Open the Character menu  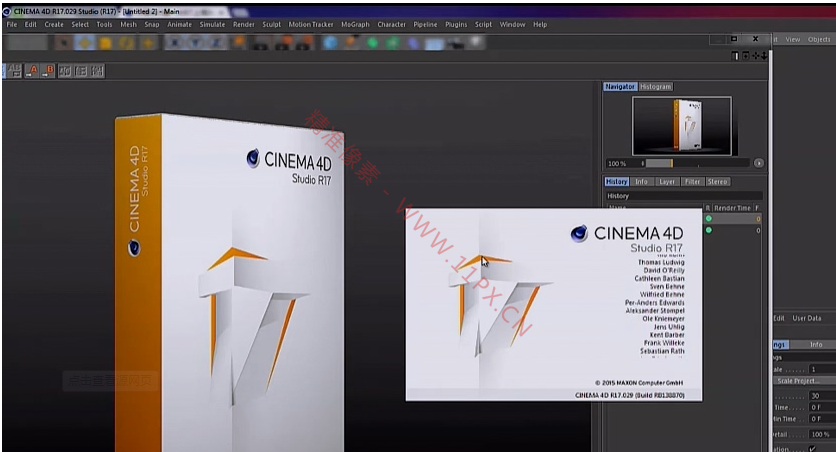pyautogui.click(x=391, y=25)
